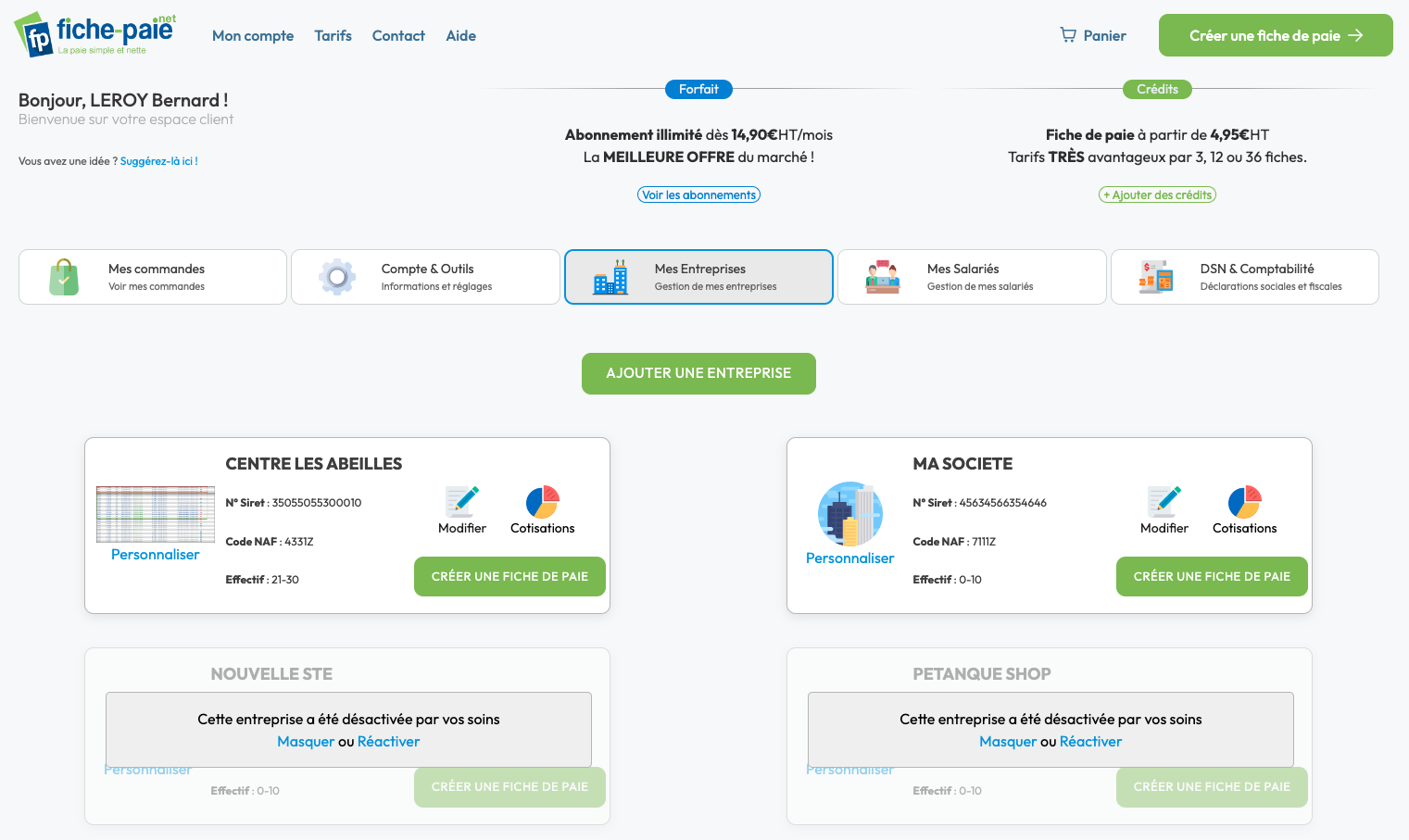Click Masquer for PETANQUE SHOP
This screenshot has height=840, width=1409.
tap(1008, 741)
